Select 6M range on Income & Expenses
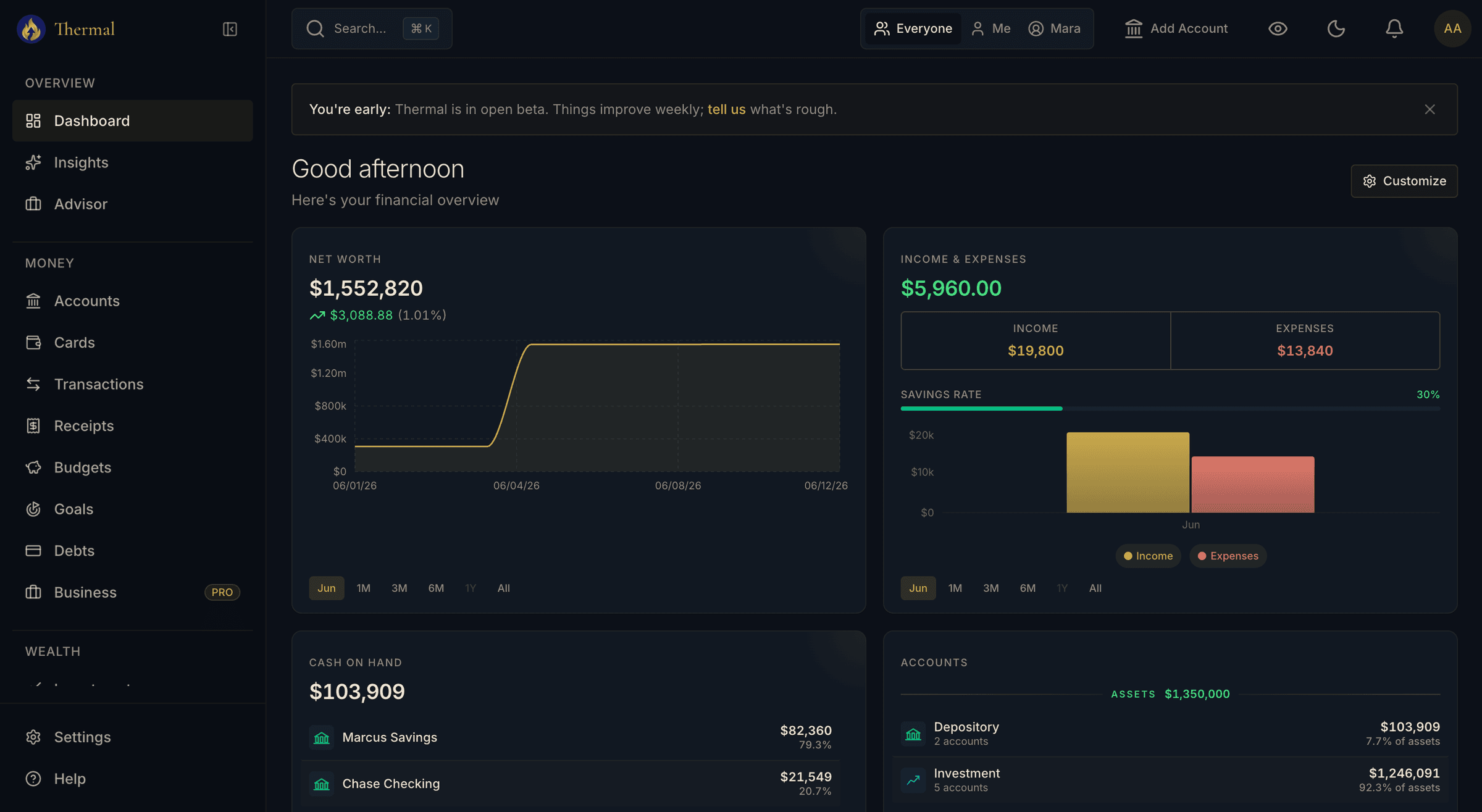 1028,588
